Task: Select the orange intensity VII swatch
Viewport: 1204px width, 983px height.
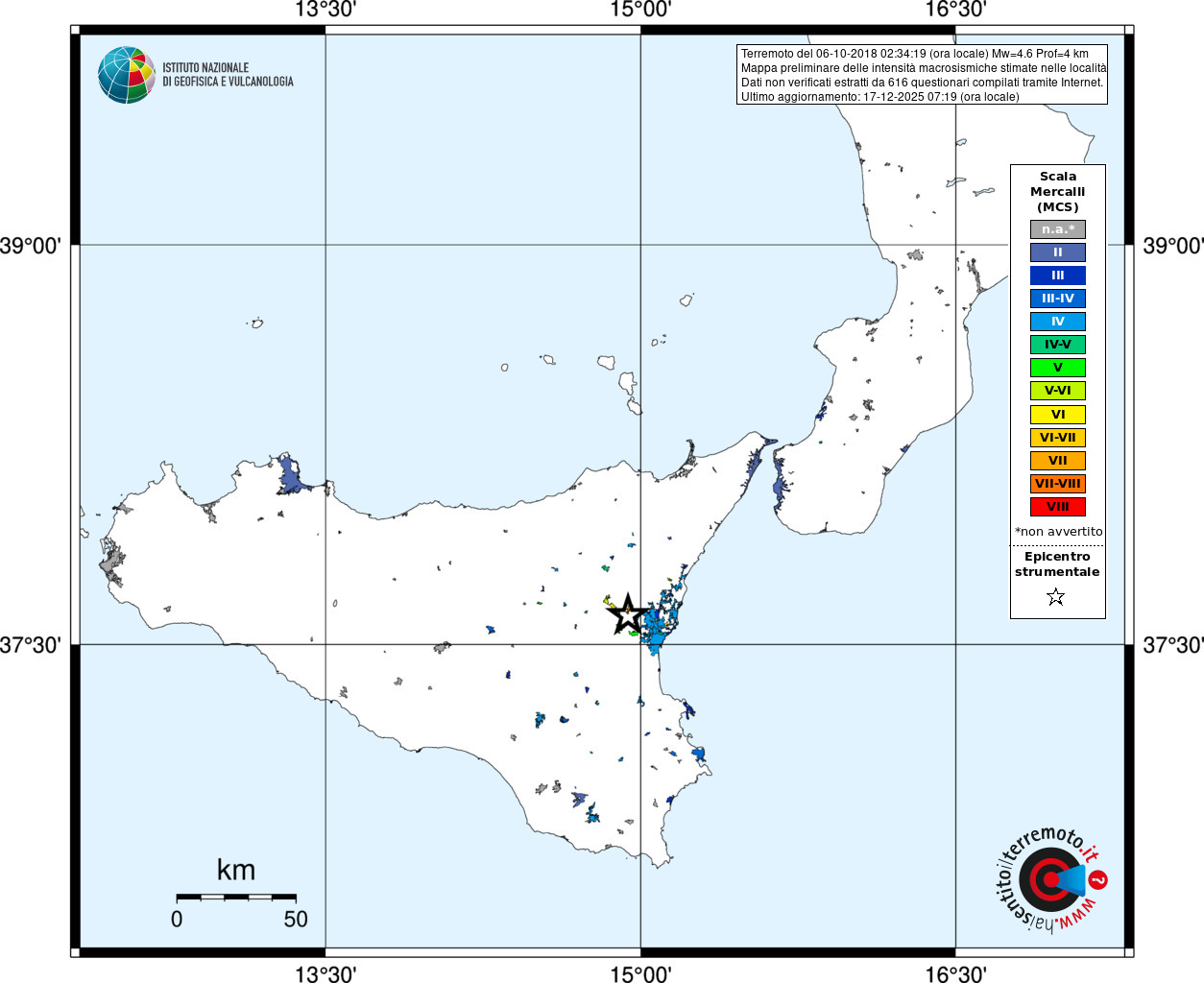Action: point(1058,461)
